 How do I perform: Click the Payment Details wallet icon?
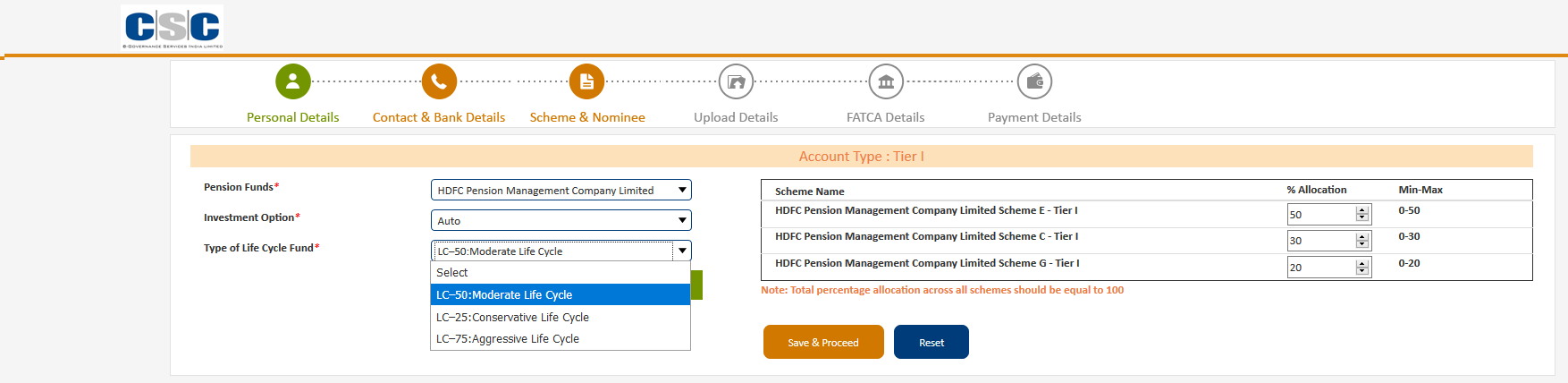1034,81
